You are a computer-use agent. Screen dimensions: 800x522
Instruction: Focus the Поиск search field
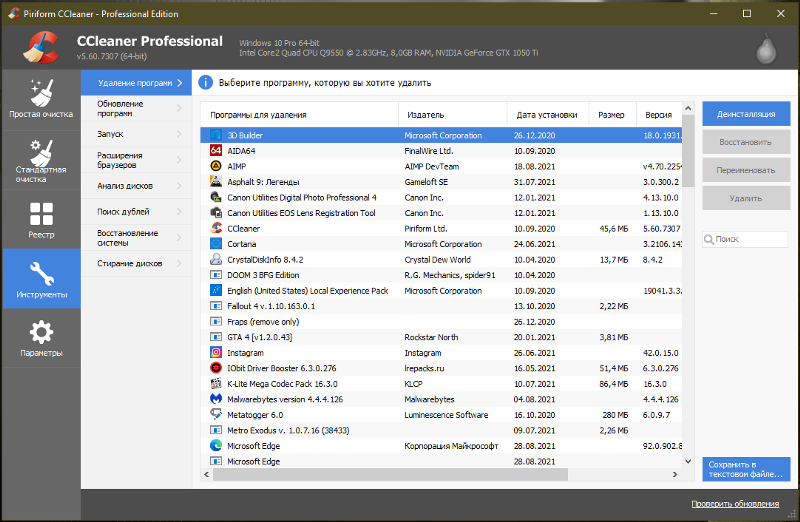click(745, 239)
